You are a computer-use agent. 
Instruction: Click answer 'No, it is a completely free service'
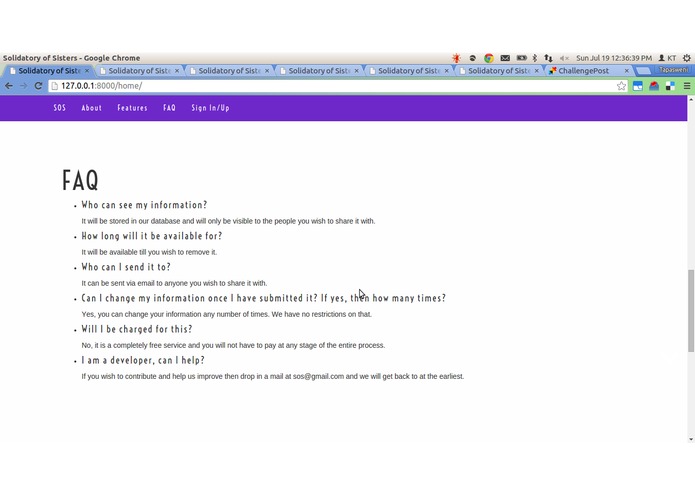pos(233,345)
